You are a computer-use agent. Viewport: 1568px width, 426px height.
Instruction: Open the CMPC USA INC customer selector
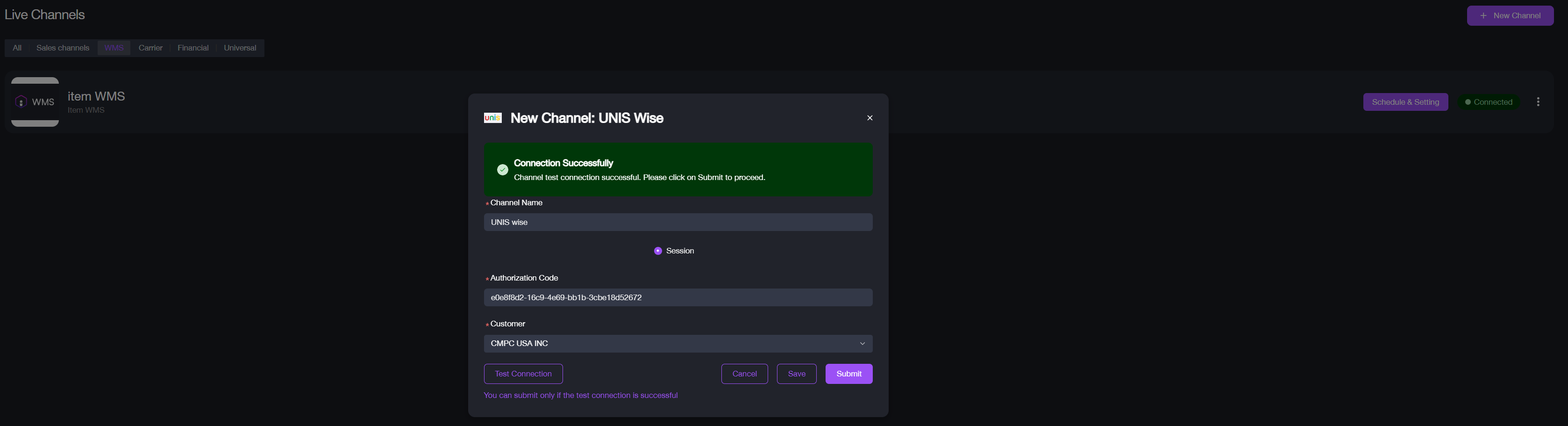click(670, 344)
